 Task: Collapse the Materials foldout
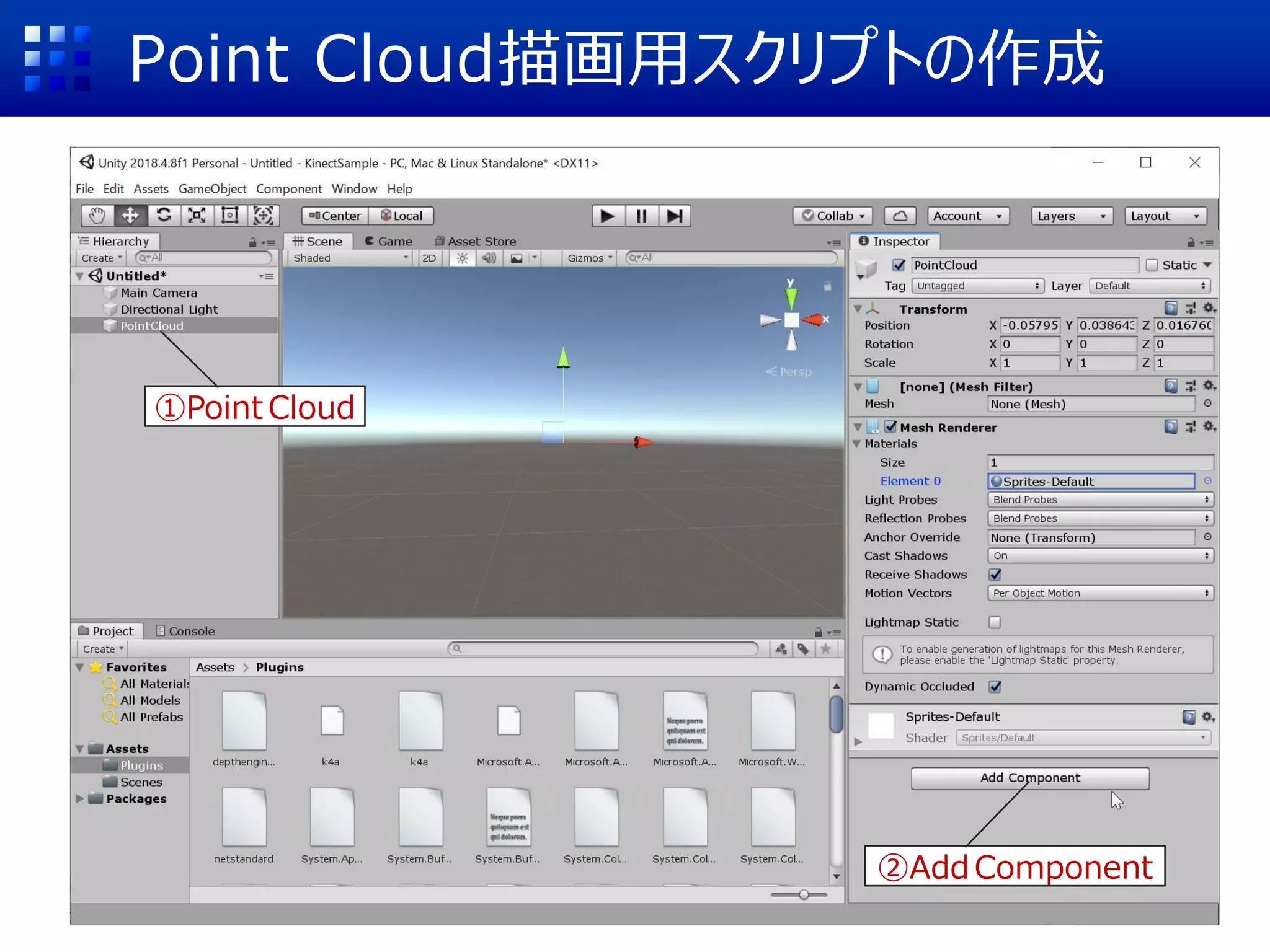pos(857,444)
